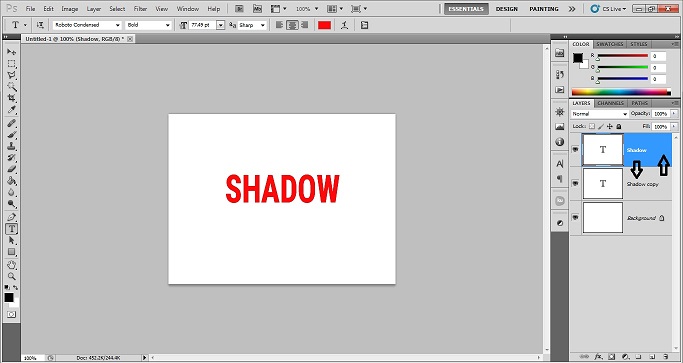Open the blend mode dropdown Normal
The width and height of the screenshot is (683, 363).
600,114
